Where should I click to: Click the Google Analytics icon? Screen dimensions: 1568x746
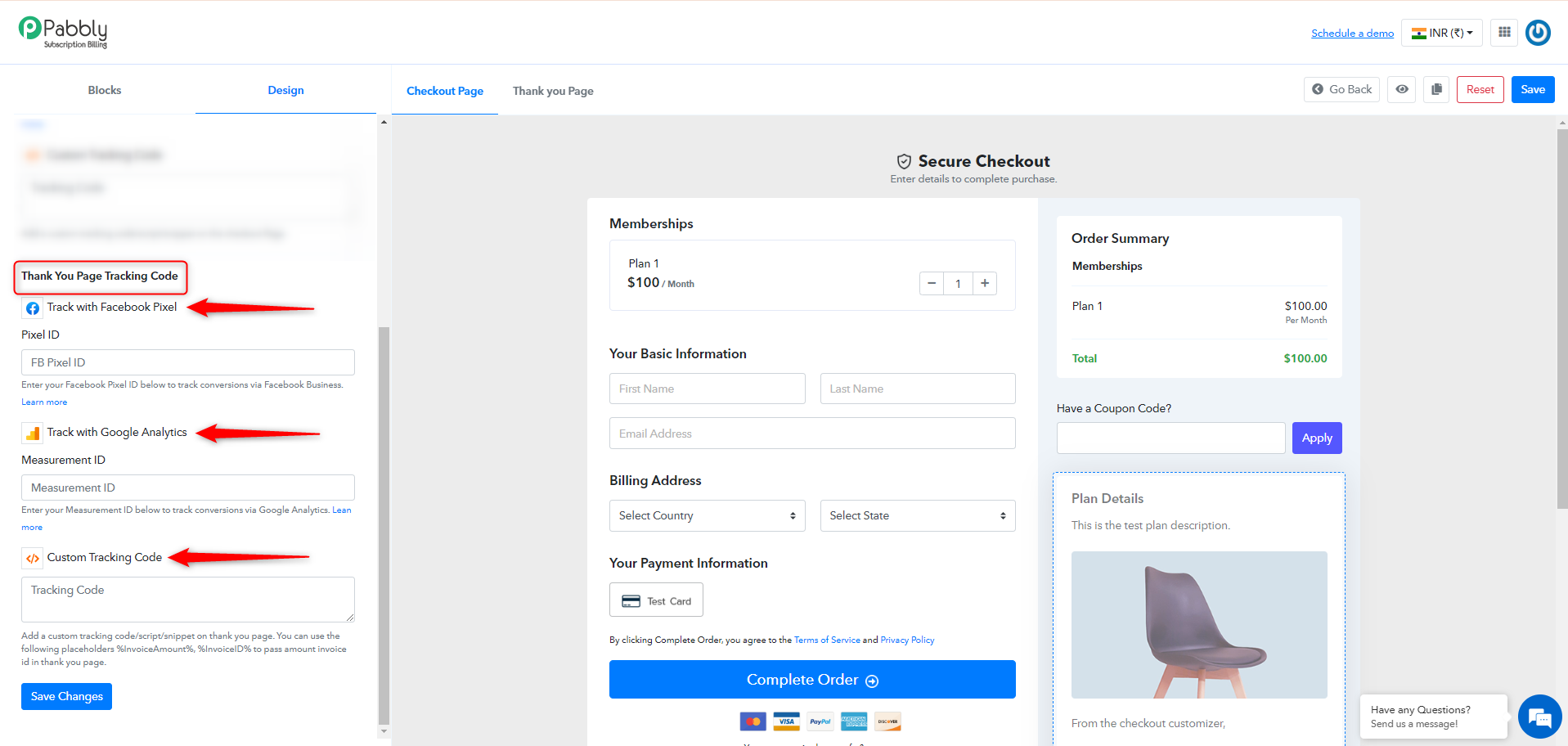(x=32, y=434)
